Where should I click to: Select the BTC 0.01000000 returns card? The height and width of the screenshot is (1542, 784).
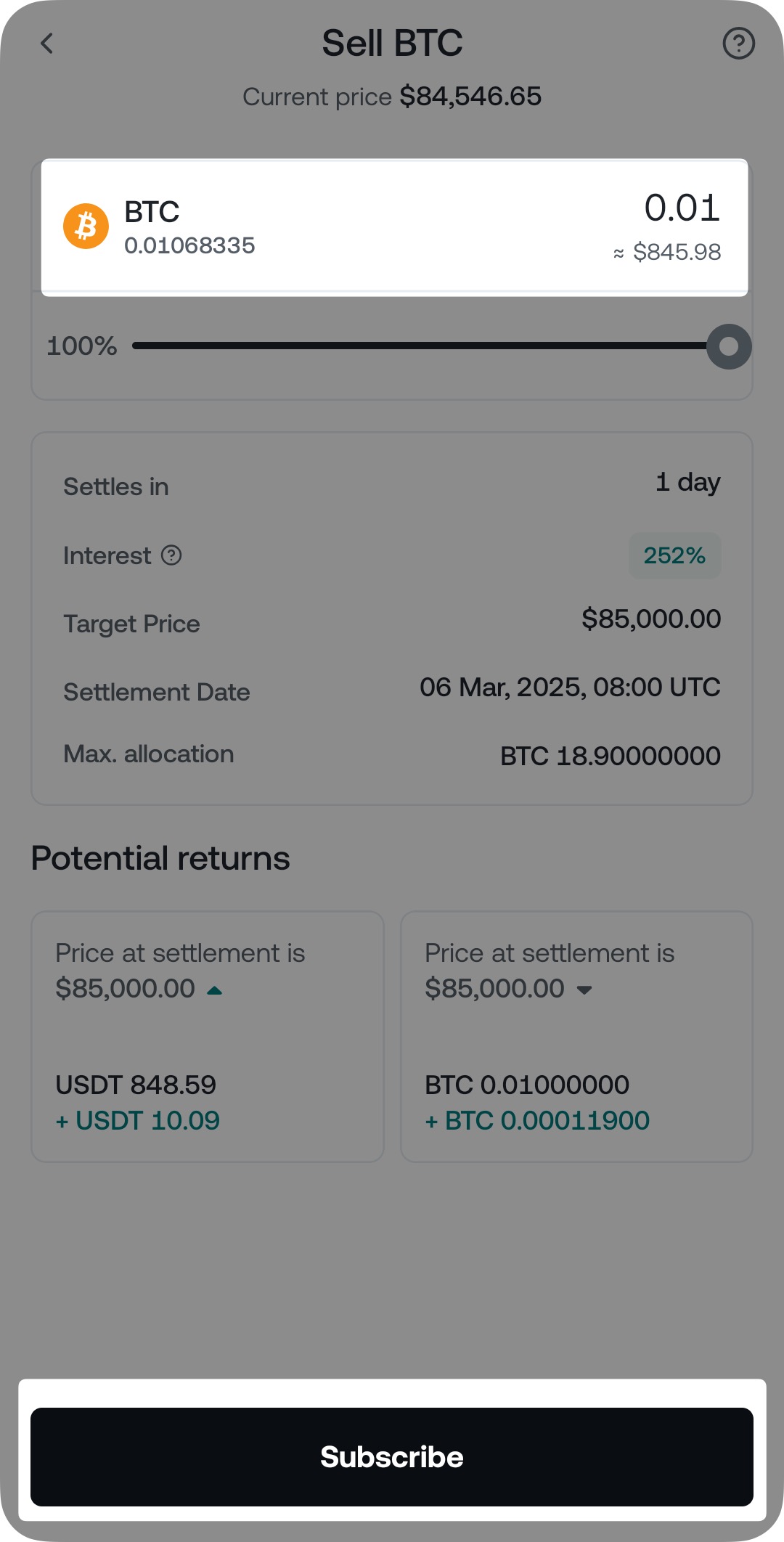pyautogui.click(x=576, y=1037)
